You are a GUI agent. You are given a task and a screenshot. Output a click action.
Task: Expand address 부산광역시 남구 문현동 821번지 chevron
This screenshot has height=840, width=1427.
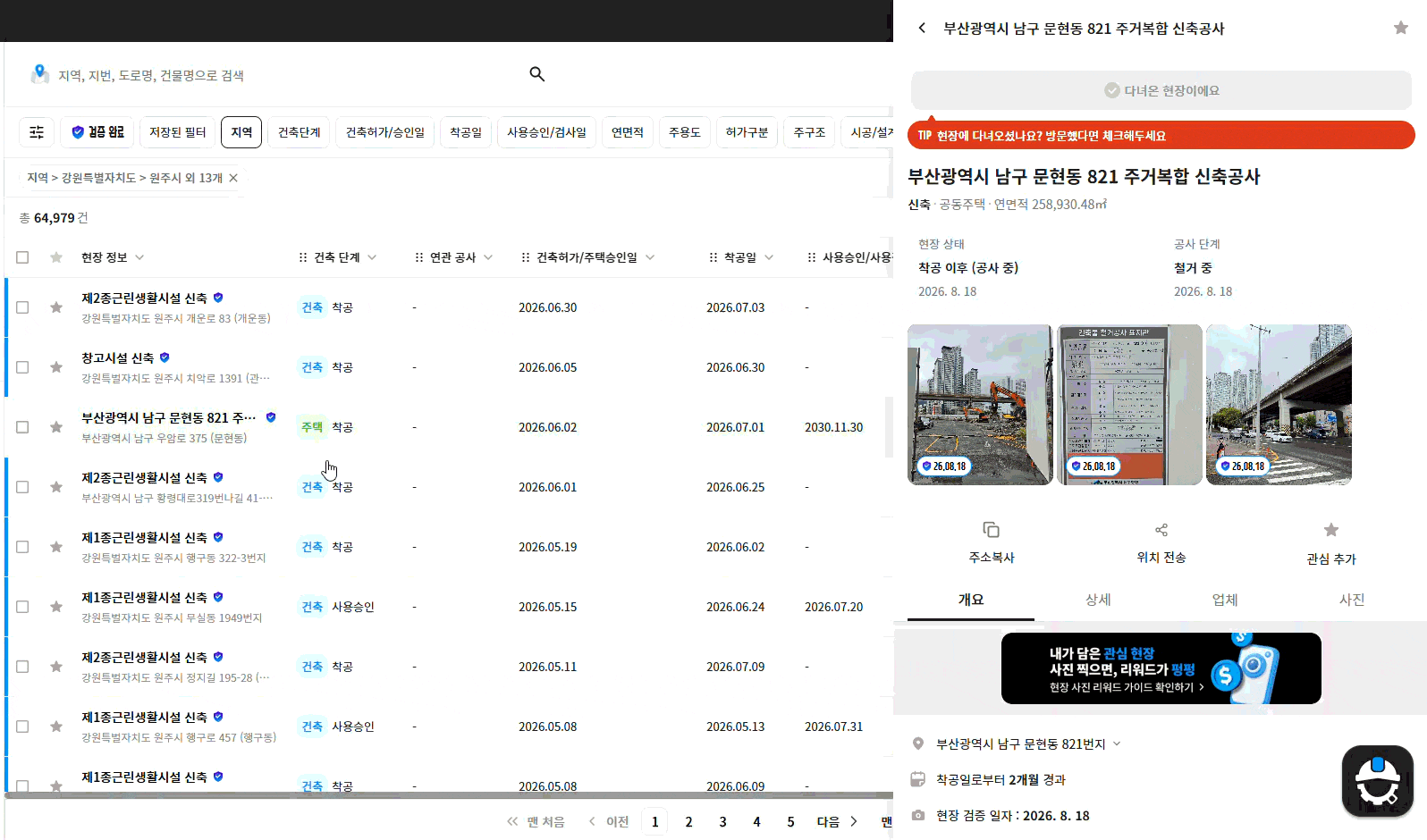pyautogui.click(x=1117, y=743)
